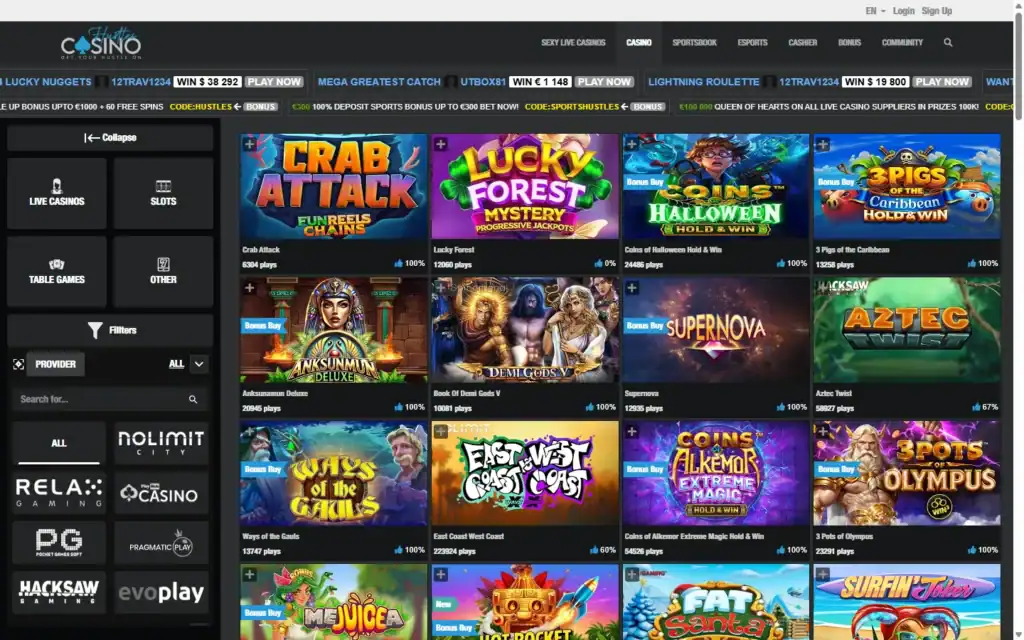The height and width of the screenshot is (640, 1024).
Task: Click BONUS button next to CODE:HUSTLES
Action: click(x=260, y=106)
